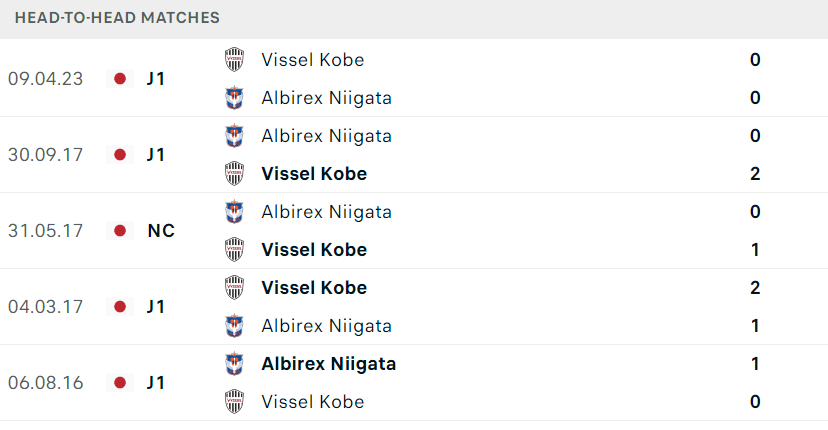Click Vissel Kobe crest in 04.03.17 match
Image resolution: width=828 pixels, height=430 pixels.
click(234, 288)
